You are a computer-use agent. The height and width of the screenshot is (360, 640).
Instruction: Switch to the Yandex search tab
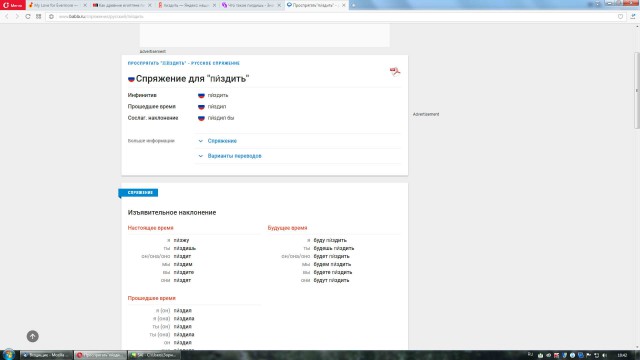pyautogui.click(x=184, y=5)
